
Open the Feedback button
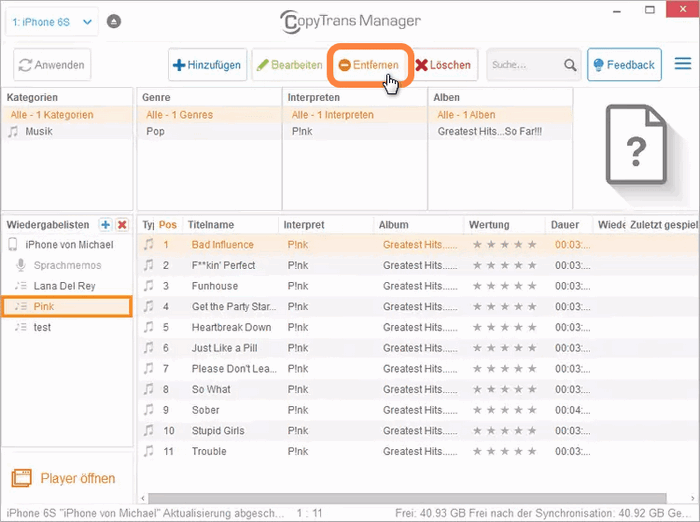click(x=624, y=65)
